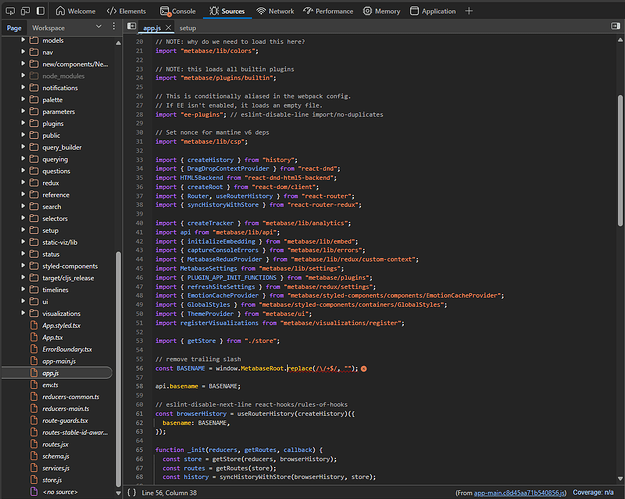
Task: Open route-guards.tsx file icon
Action: coord(34,420)
